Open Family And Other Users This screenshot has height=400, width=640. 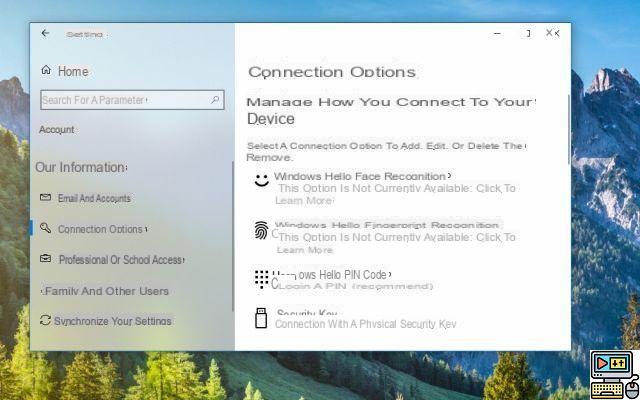tap(105, 291)
